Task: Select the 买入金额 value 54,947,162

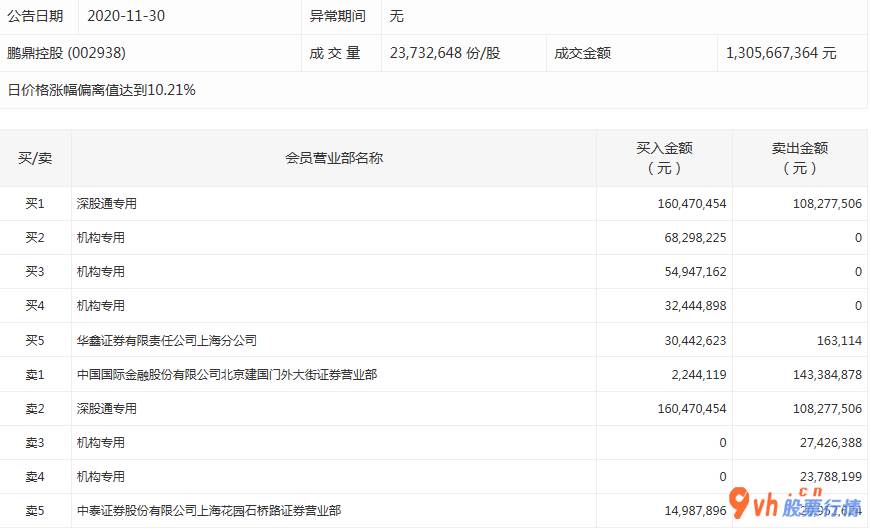Action: click(692, 272)
